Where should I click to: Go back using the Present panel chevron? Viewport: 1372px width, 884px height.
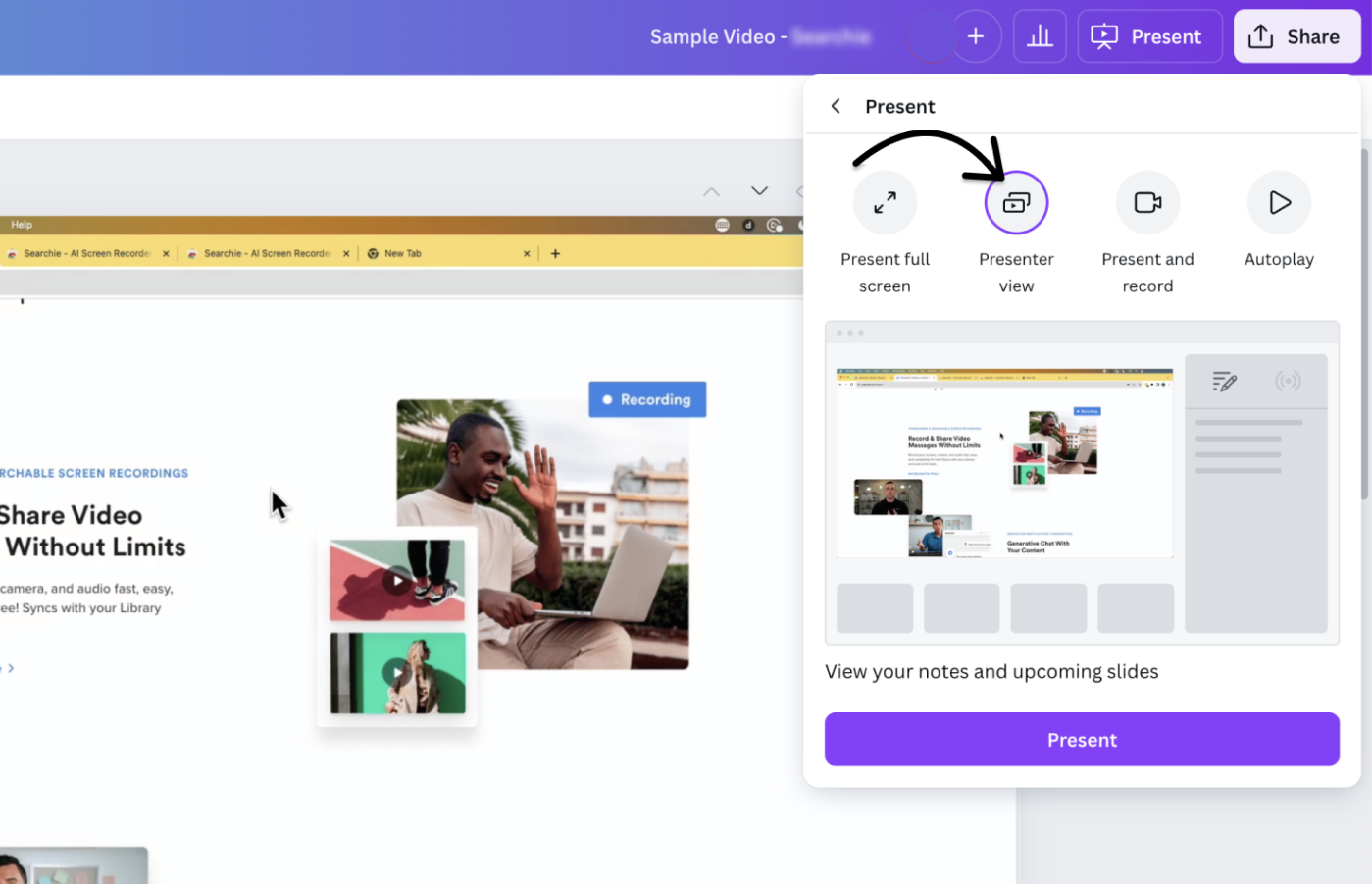836,105
